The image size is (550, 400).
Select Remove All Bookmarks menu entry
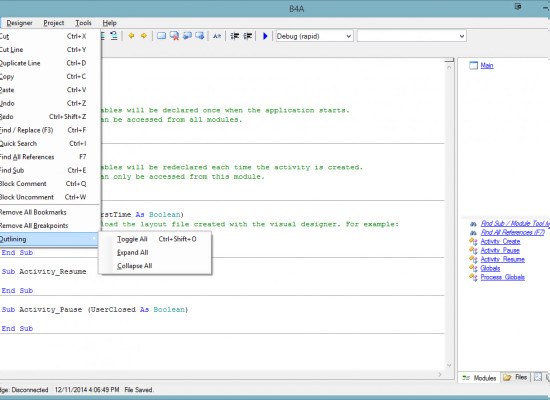[49, 212]
